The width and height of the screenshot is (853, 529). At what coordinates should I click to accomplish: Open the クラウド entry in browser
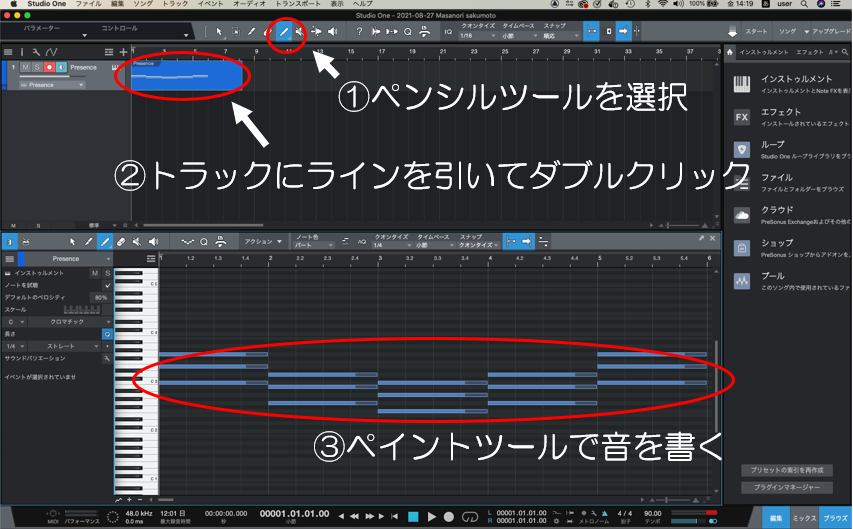click(x=742, y=215)
